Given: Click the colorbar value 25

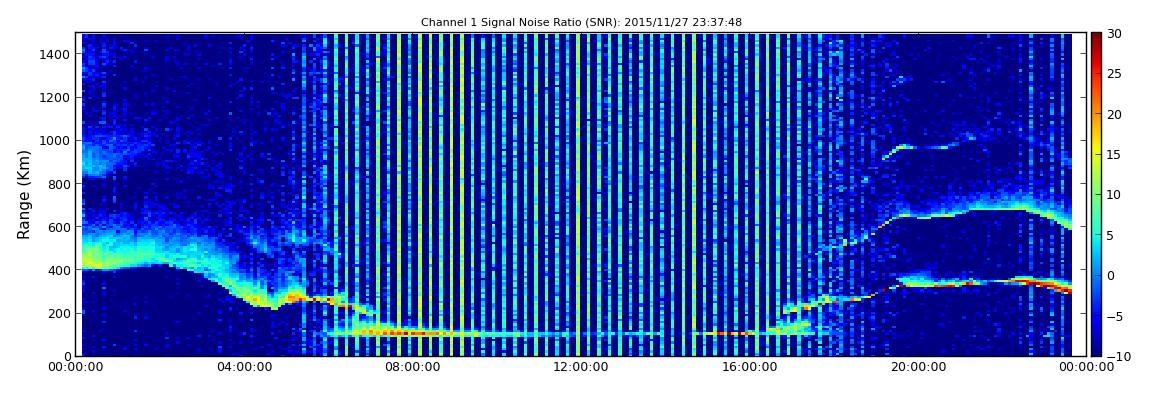Looking at the screenshot, I should (1115, 74).
